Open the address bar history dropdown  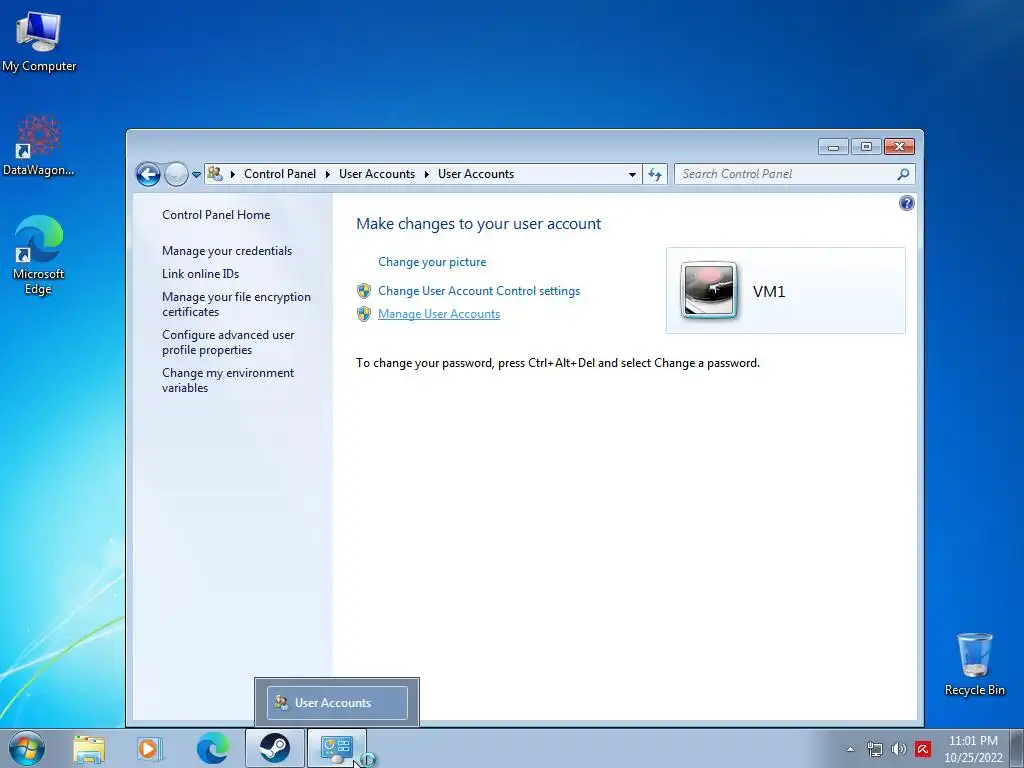(x=632, y=174)
